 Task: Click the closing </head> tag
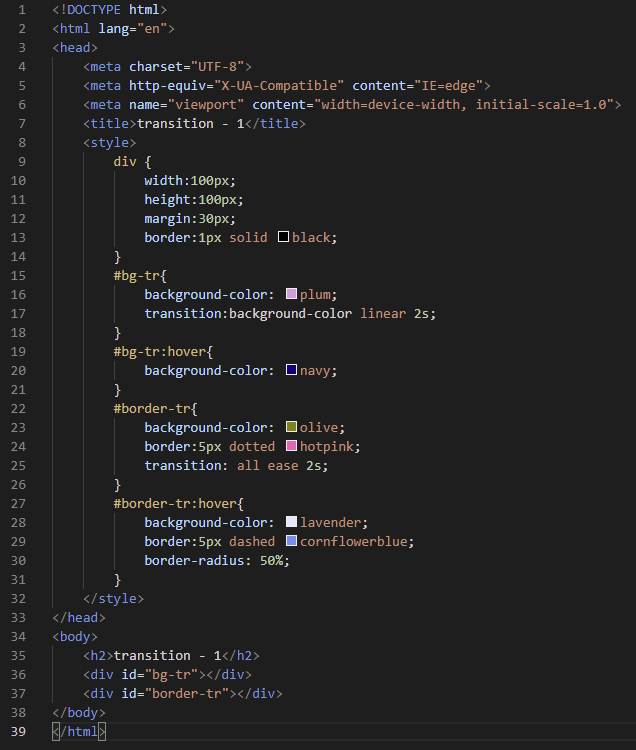coord(79,618)
